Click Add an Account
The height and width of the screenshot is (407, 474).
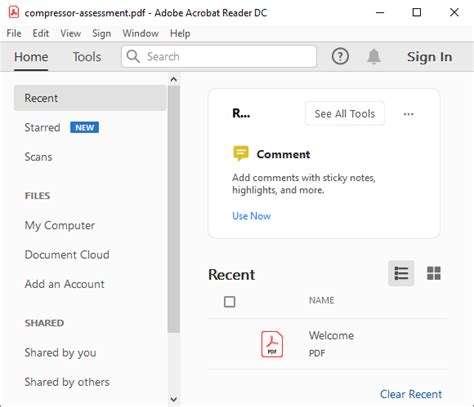click(64, 284)
